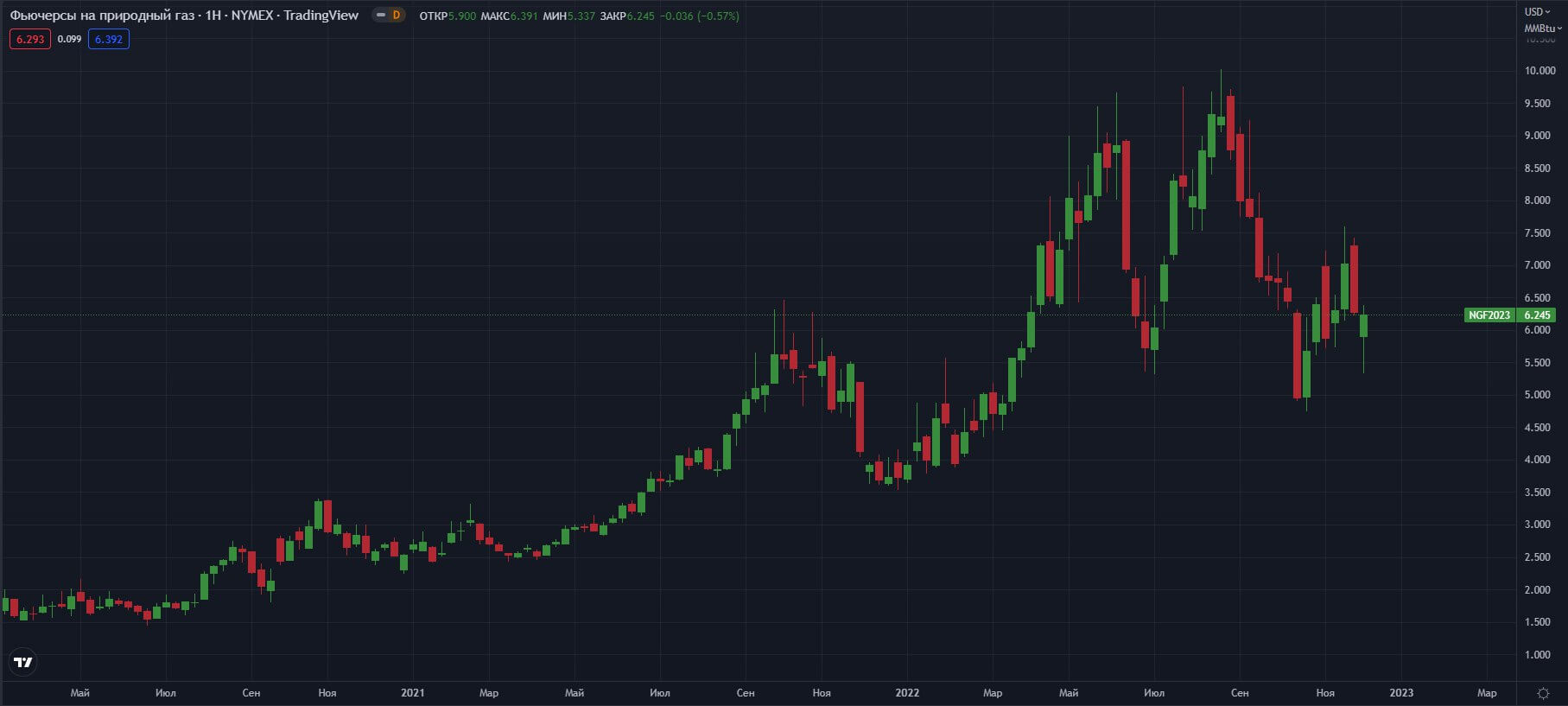Click the Мар label after 2021
Screen dimensions: 1568x706
[489, 693]
